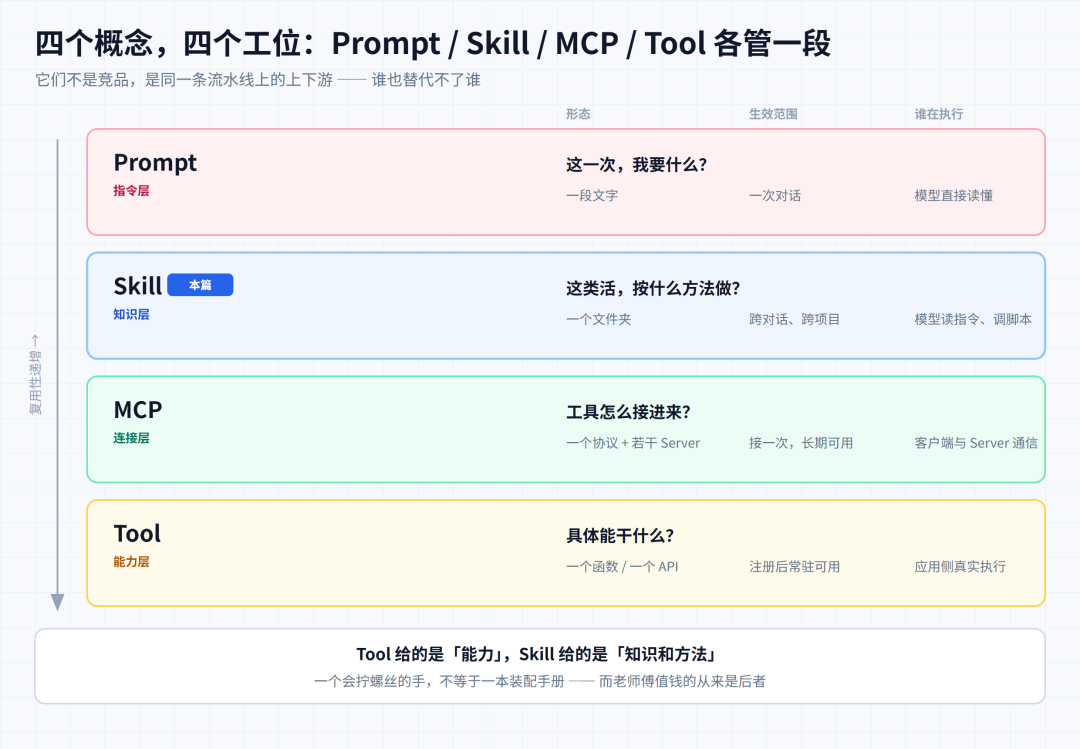This screenshot has width=1080, height=749.
Task: Click the 能力层 label under Tool
Action: [x=132, y=562]
